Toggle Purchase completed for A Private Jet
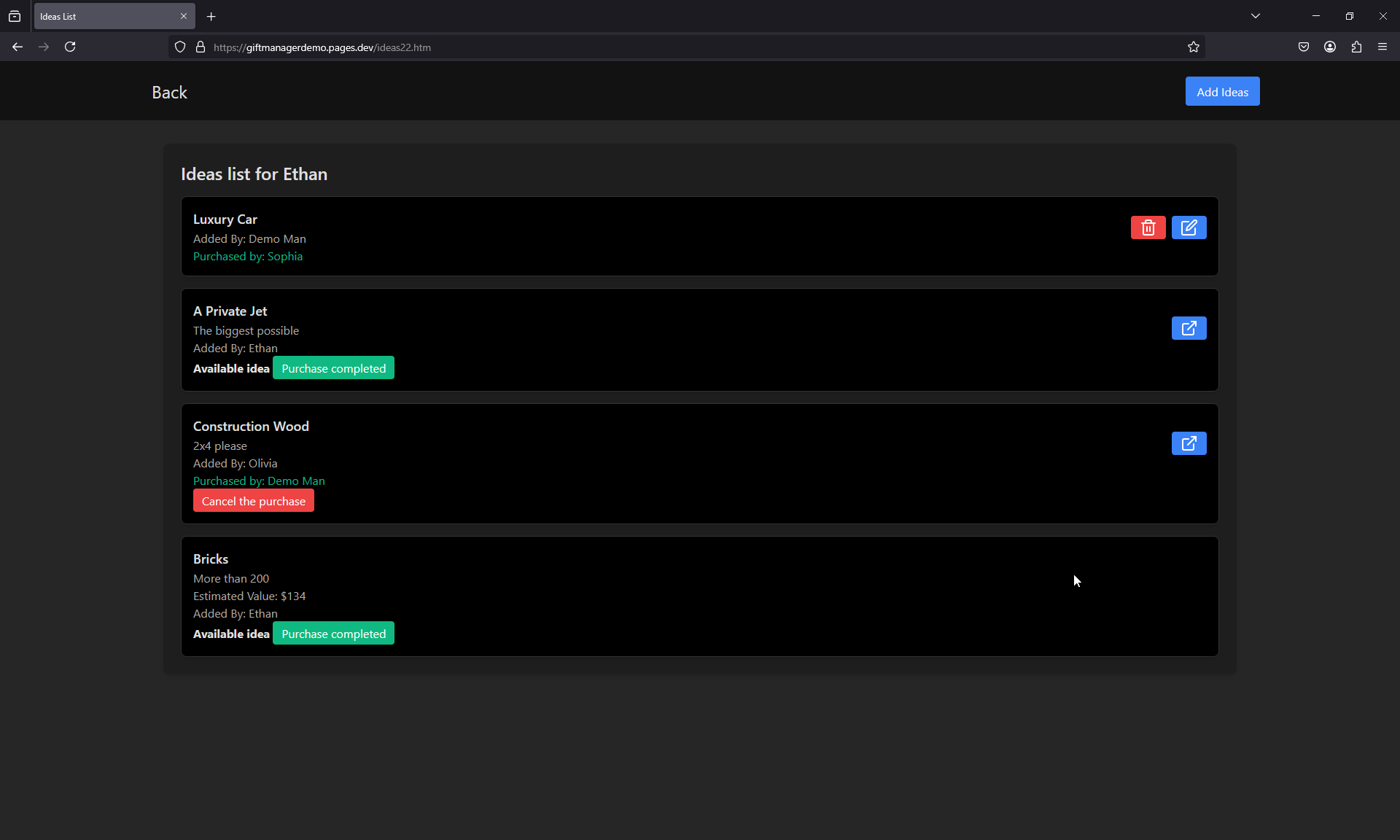This screenshot has width=1400, height=840. click(x=334, y=368)
